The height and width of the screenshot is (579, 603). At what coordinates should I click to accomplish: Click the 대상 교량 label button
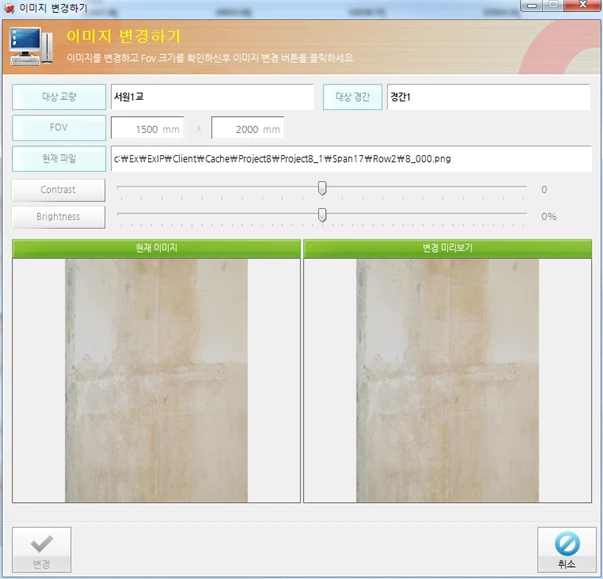(59, 97)
